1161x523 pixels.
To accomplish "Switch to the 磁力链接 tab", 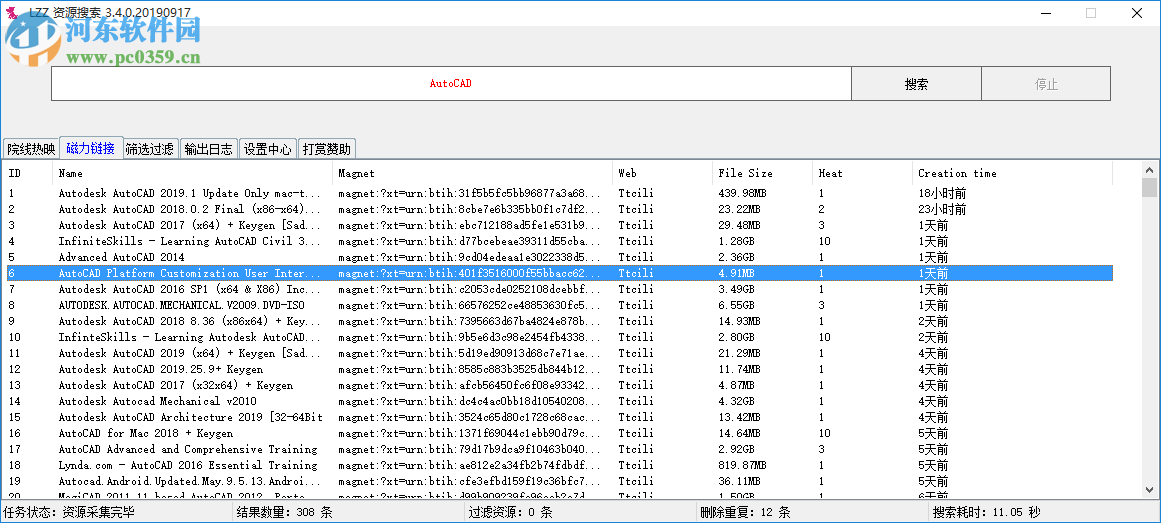I will click(x=90, y=148).
